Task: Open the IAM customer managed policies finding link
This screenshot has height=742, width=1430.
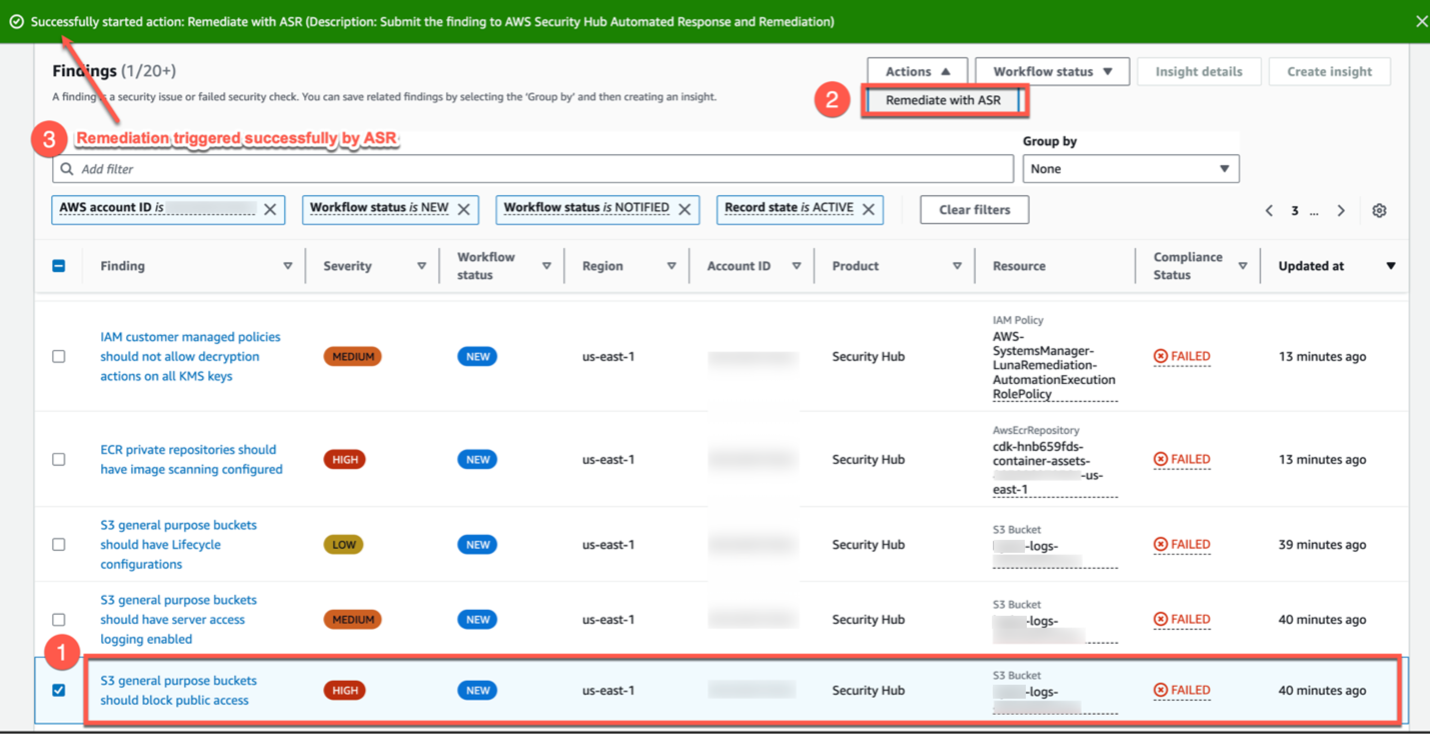Action: coord(190,356)
